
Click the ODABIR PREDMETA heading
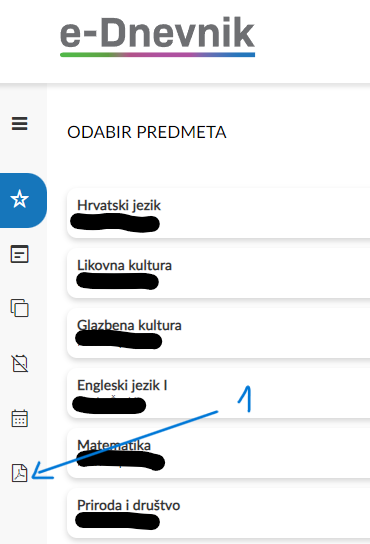(x=147, y=132)
